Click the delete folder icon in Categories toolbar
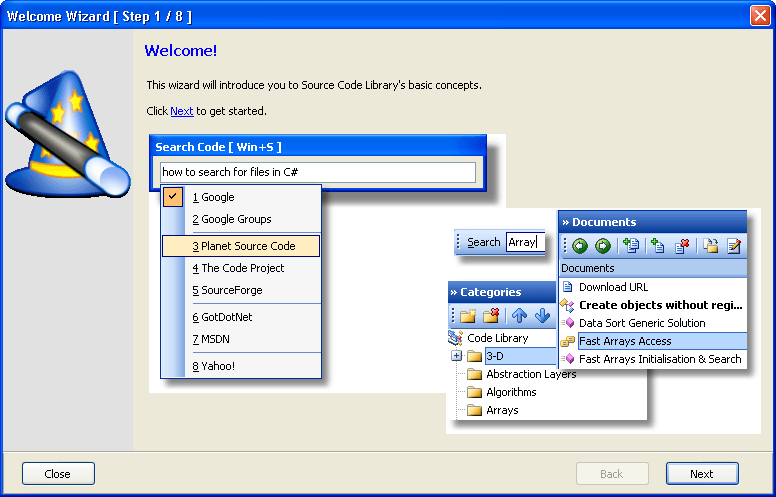 click(x=491, y=315)
